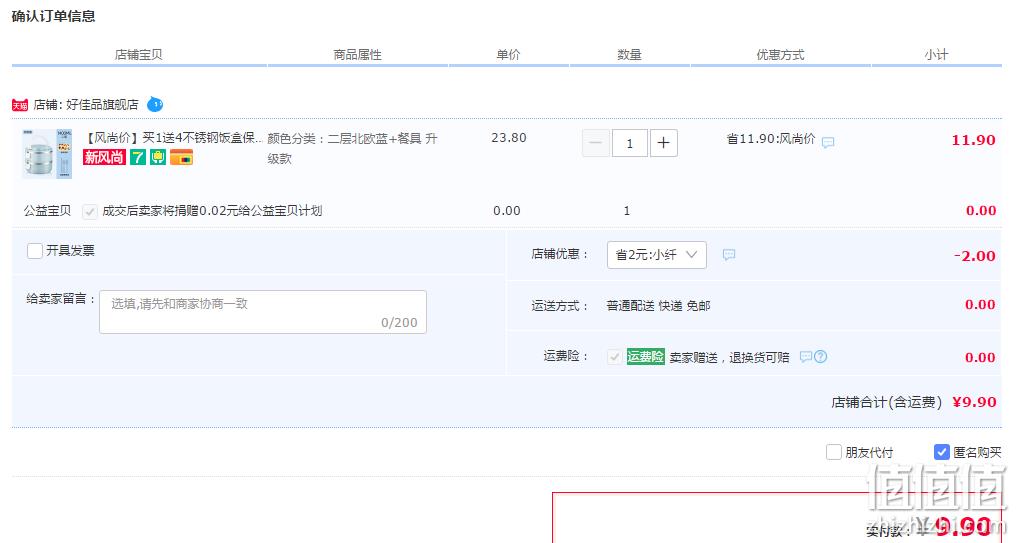Viewport: 1016px width, 543px height.
Task: Open the question mark help for 运费险
Action: pyautogui.click(x=820, y=356)
